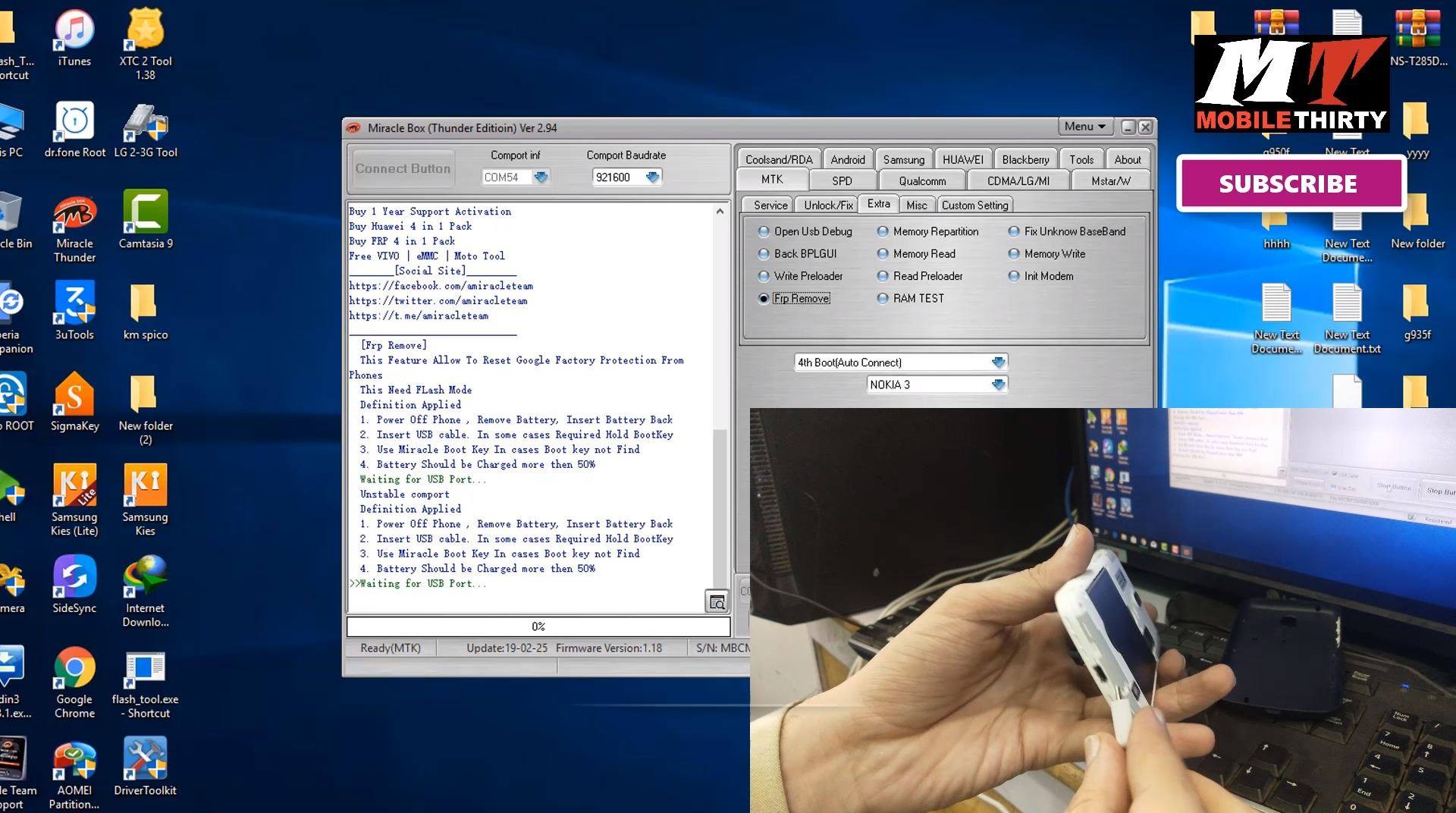Launch DriverToolkit desktop icon
Screen dimensions: 1456x813
pyautogui.click(x=146, y=766)
